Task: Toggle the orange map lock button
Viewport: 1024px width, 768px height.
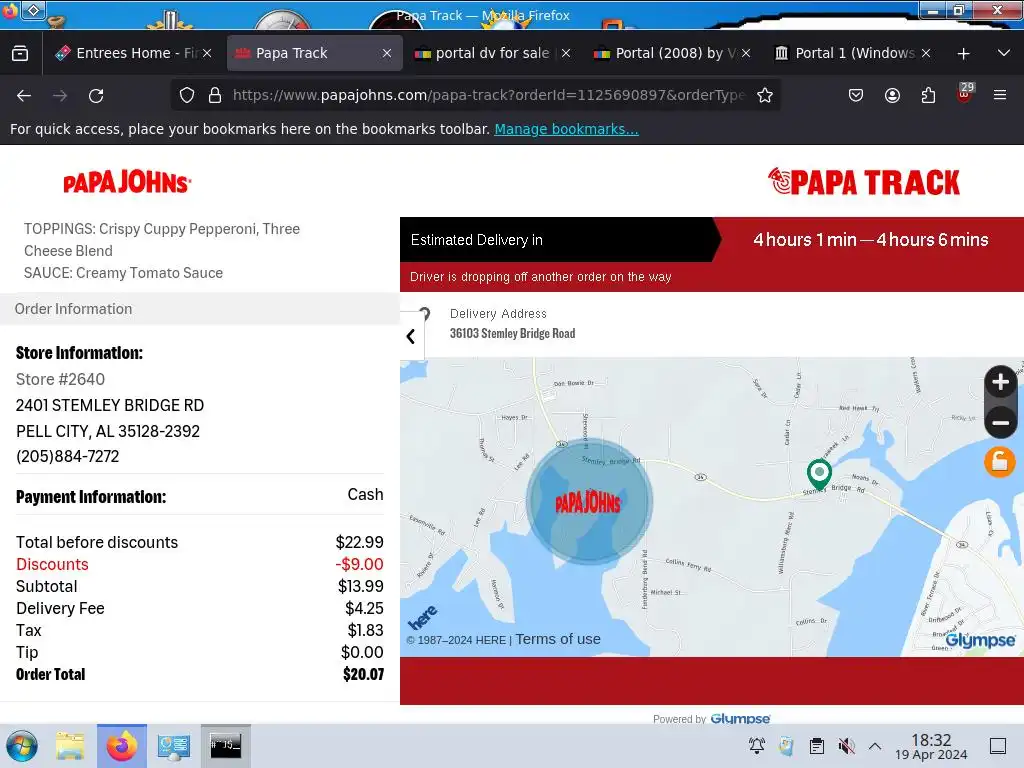Action: point(1000,462)
